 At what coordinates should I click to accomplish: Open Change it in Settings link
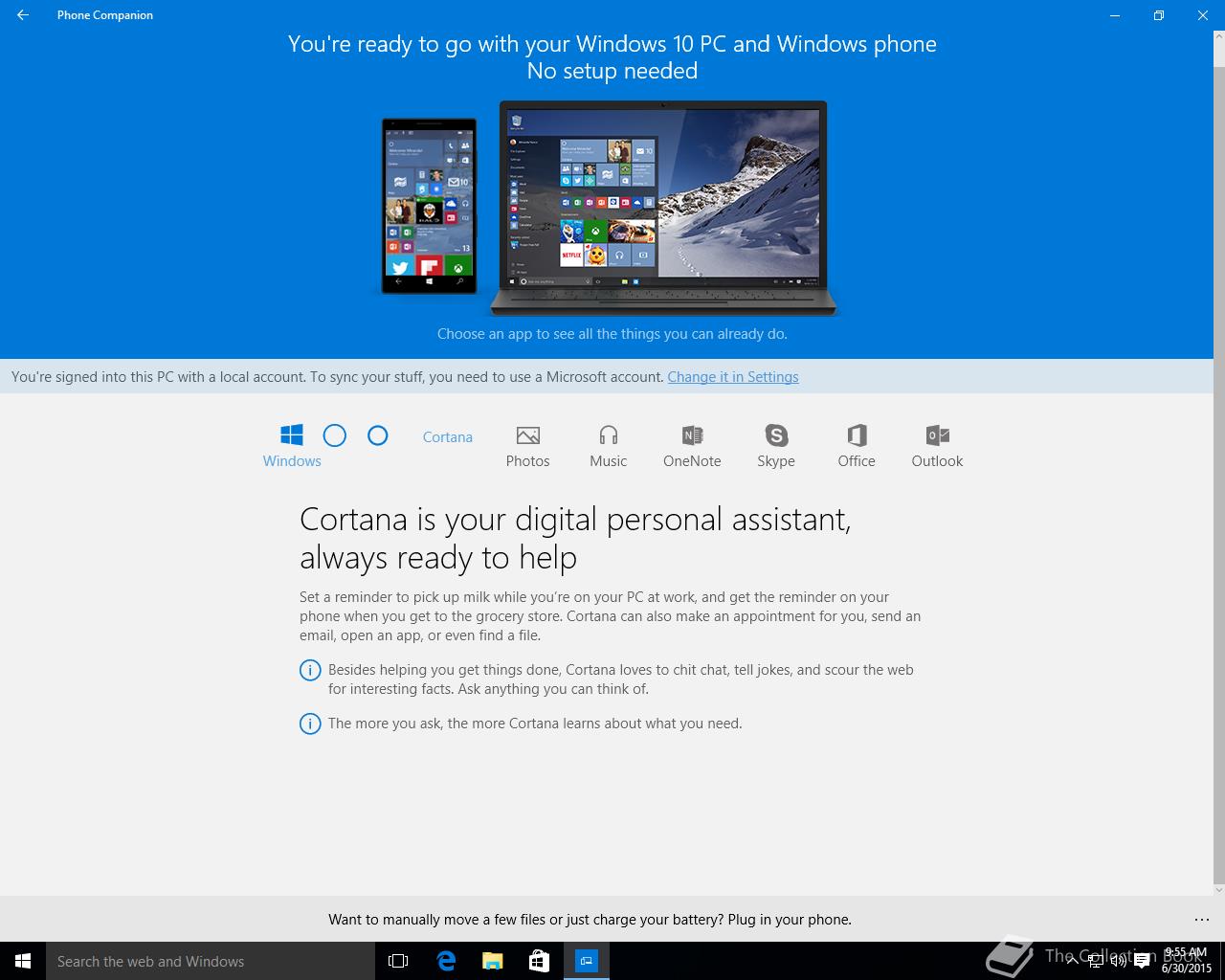click(733, 377)
